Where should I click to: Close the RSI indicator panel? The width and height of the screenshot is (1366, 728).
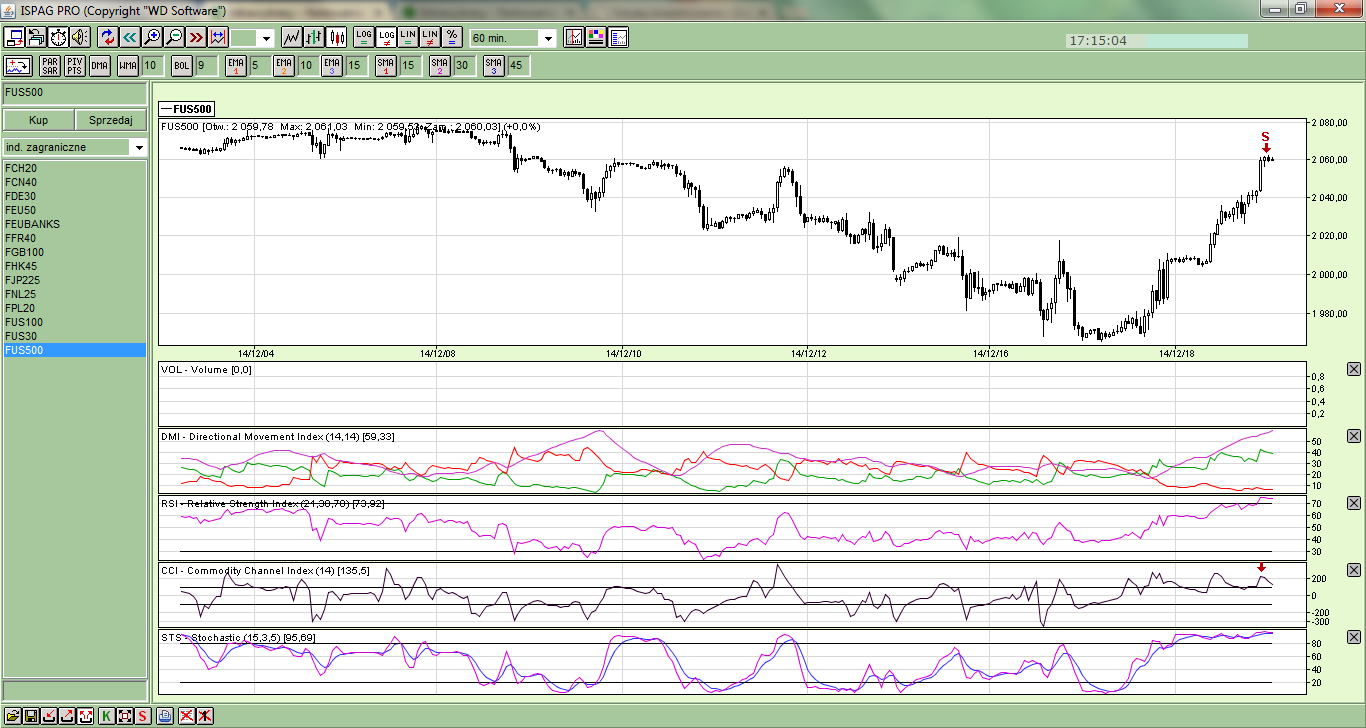pyautogui.click(x=1353, y=503)
